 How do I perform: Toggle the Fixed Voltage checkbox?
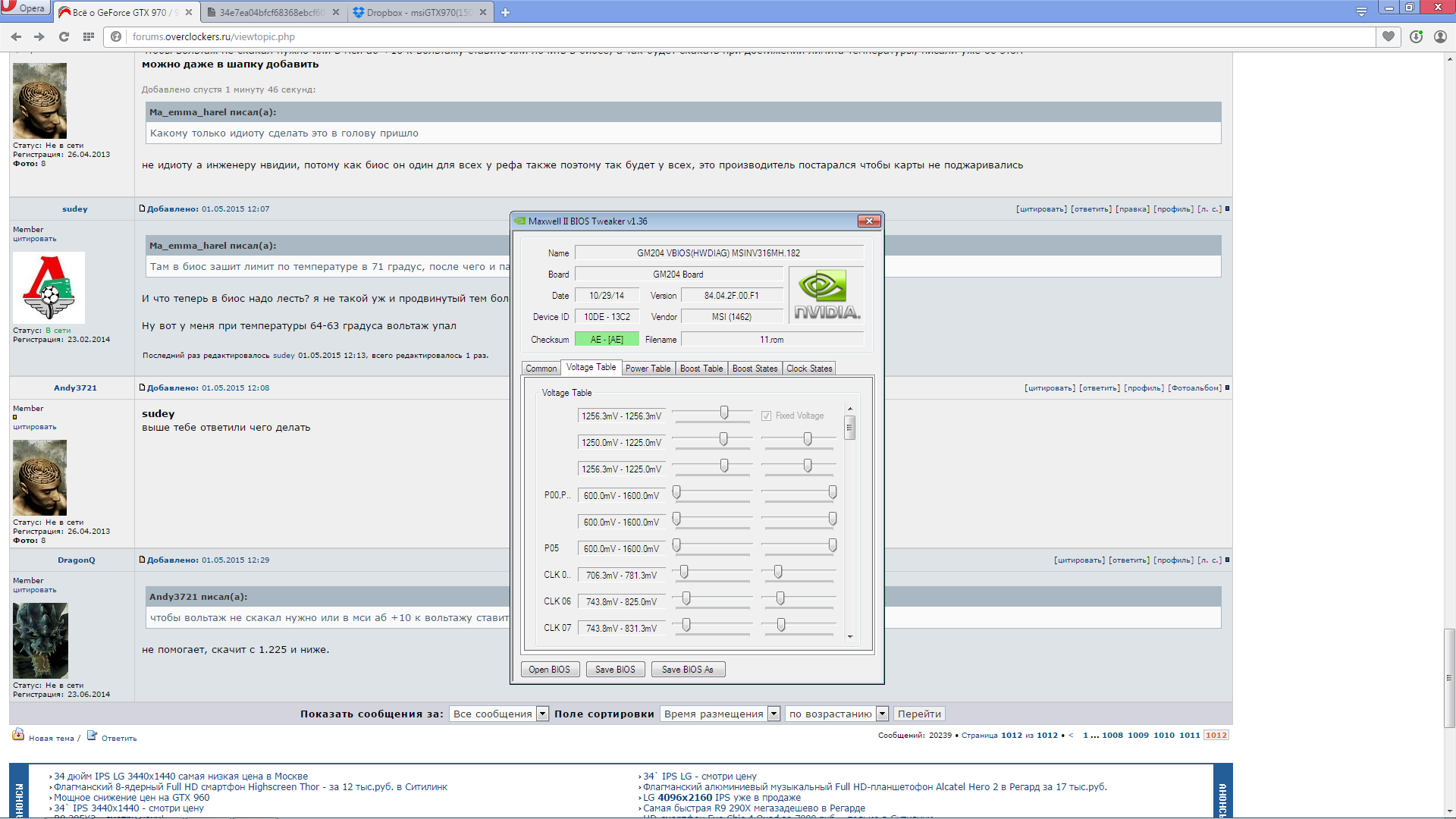coord(766,416)
